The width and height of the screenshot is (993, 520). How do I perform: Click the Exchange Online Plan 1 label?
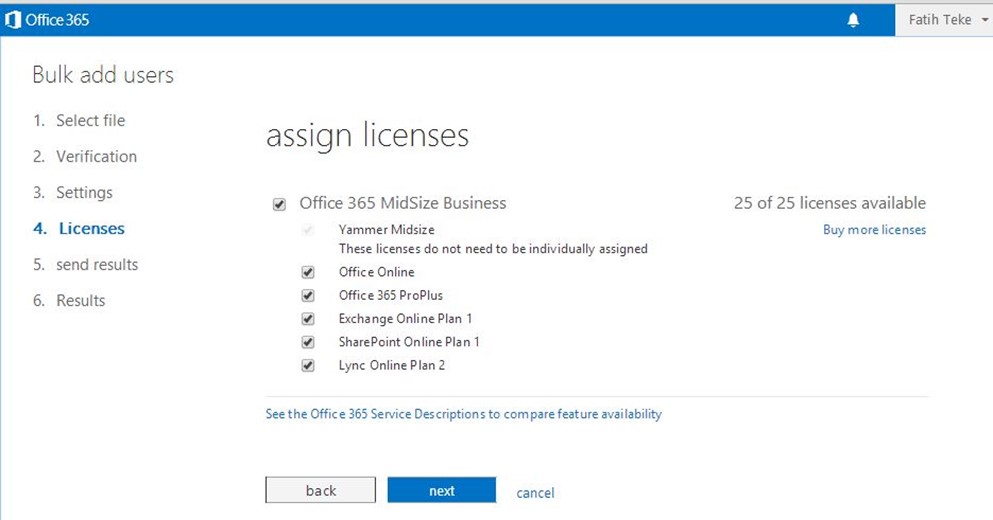(x=405, y=319)
